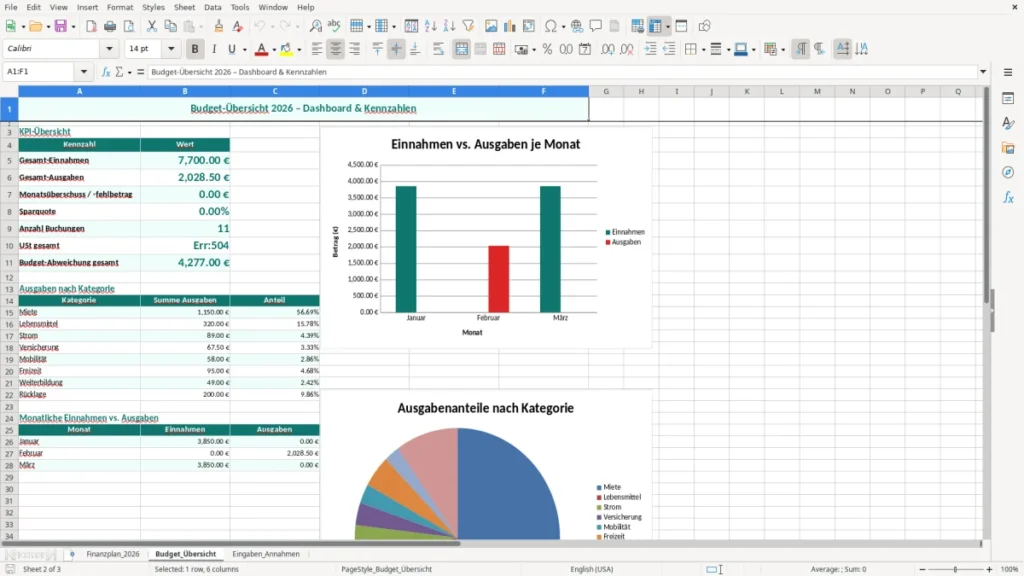Screen dimensions: 1024x576
Task: Toggle Wrap Text
Action: tap(438, 49)
